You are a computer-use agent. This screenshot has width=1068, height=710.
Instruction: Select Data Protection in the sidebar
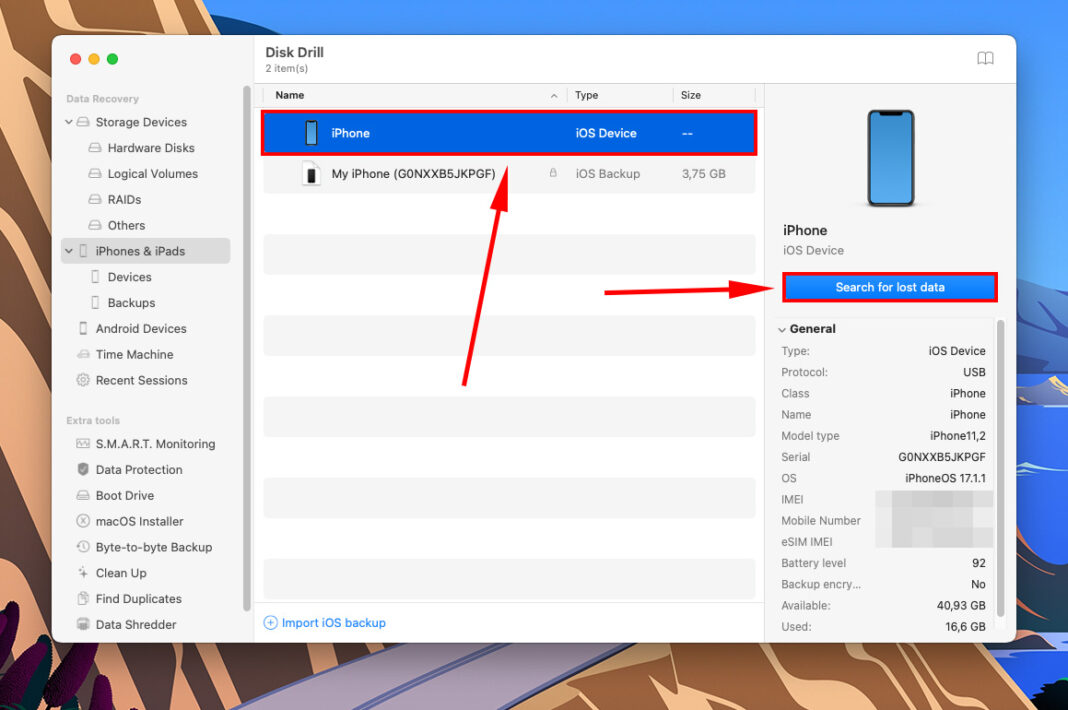tap(137, 469)
